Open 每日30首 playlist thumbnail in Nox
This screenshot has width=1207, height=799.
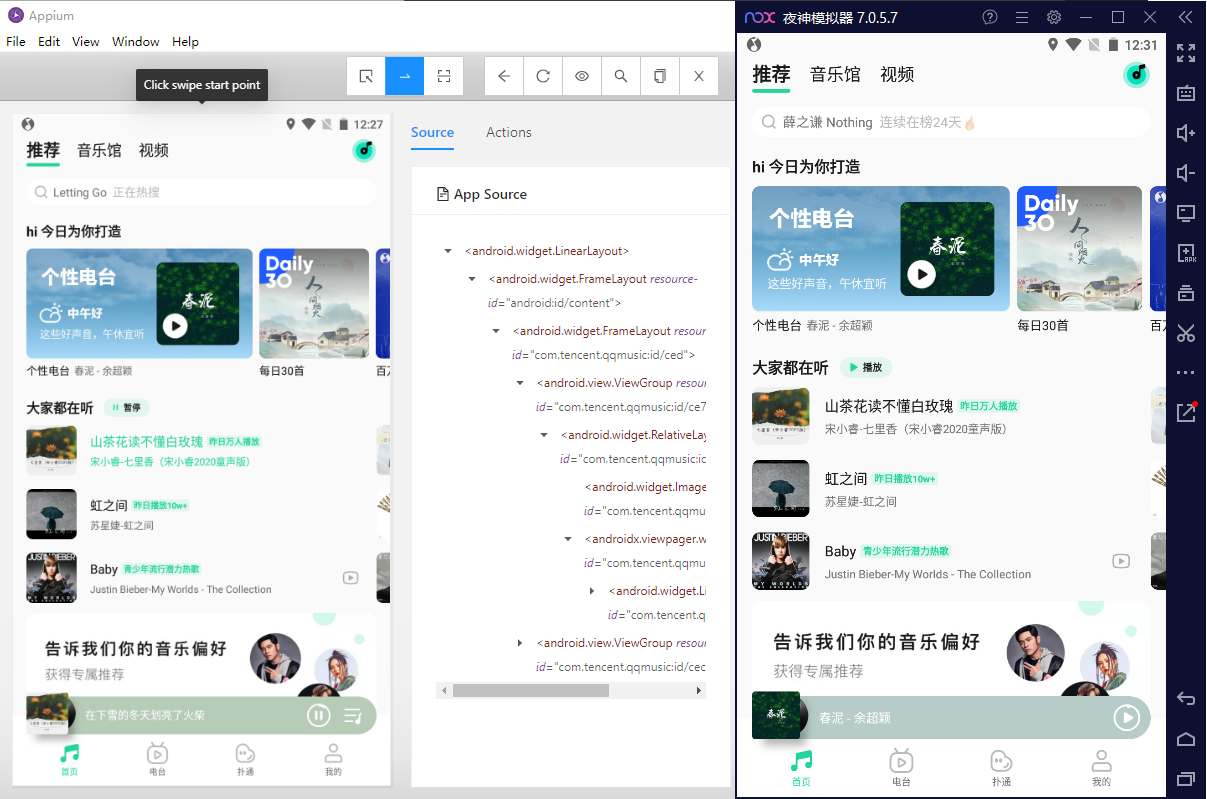tap(1079, 248)
